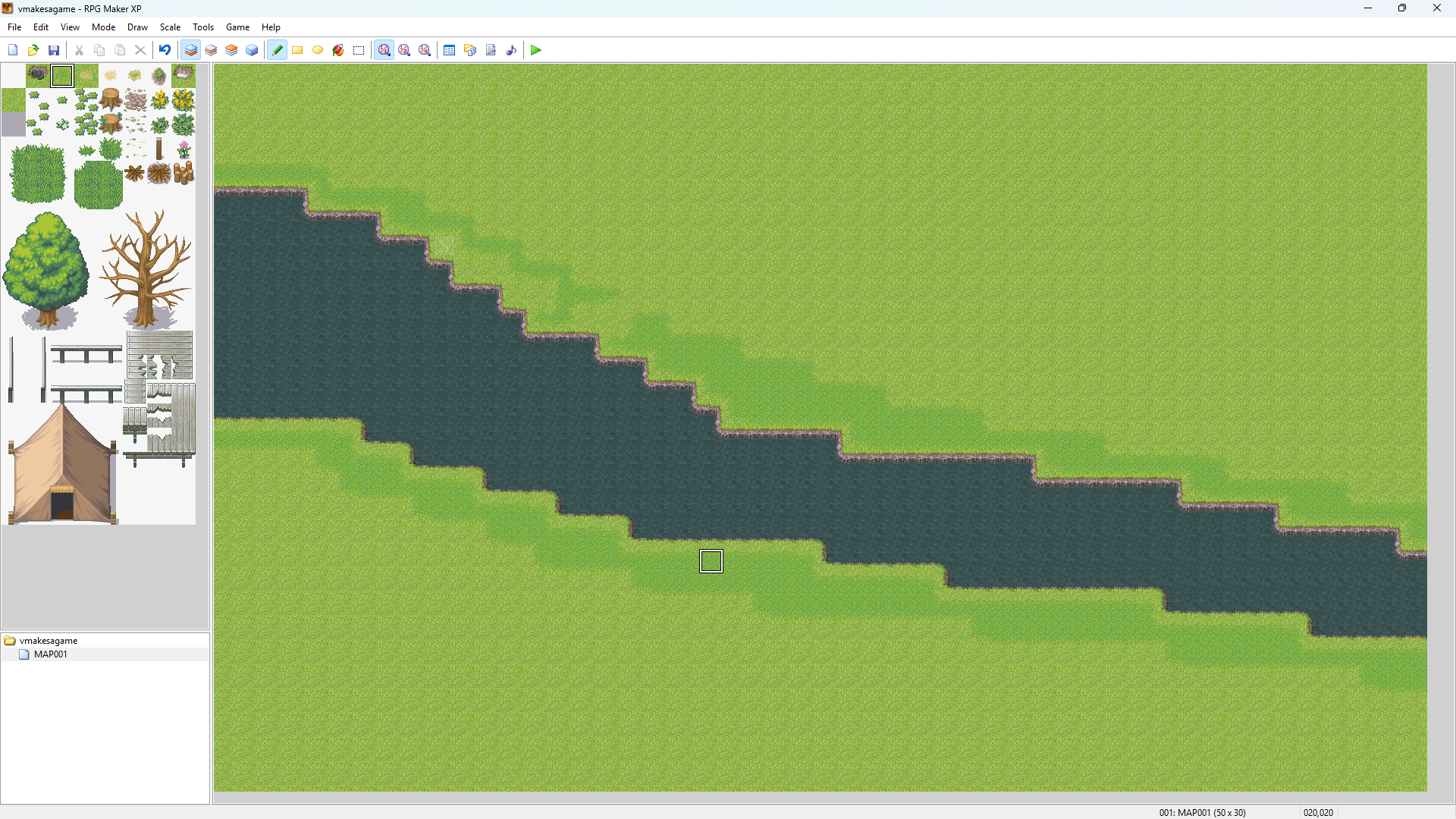The width and height of the screenshot is (1456, 819).
Task: Open the Sound Test music note
Action: [511, 50]
